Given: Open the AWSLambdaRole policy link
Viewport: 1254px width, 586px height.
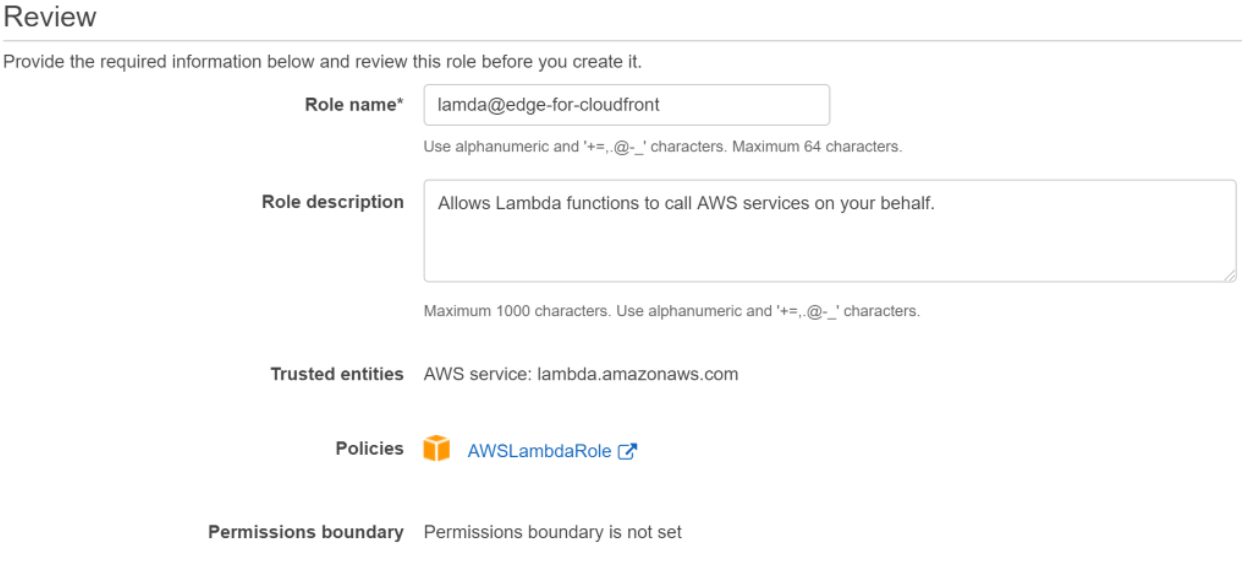Looking at the screenshot, I should 539,451.
